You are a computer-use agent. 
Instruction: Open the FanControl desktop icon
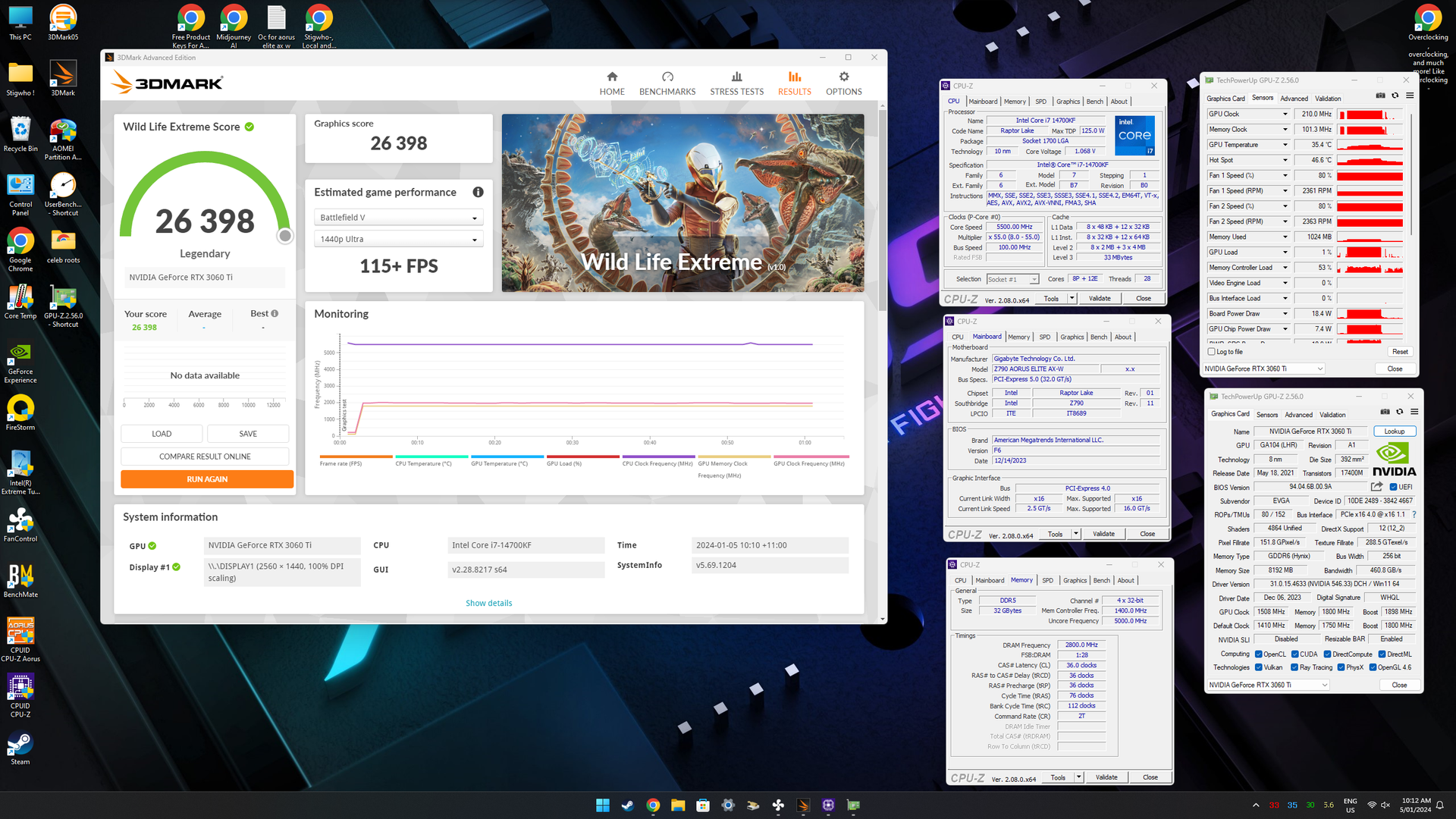[x=20, y=525]
